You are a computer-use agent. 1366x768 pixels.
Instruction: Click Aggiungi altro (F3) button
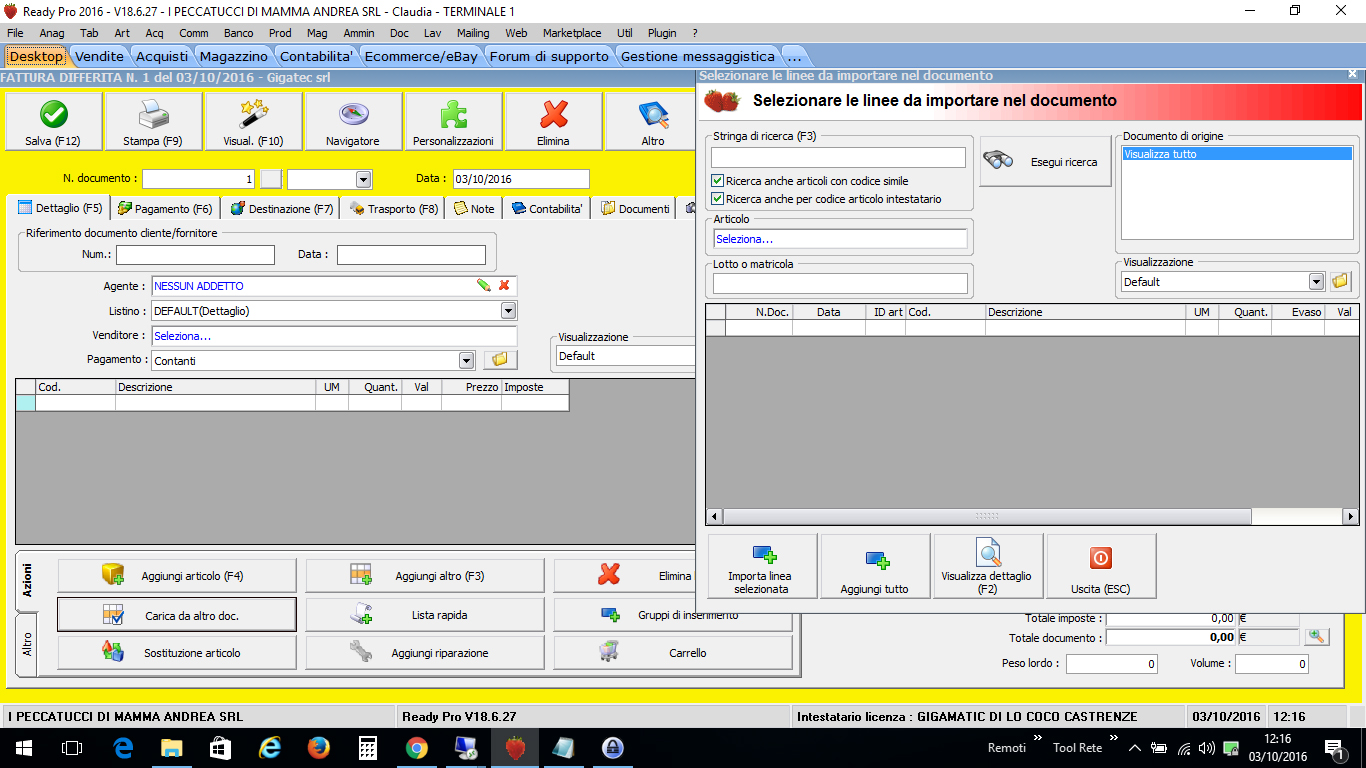425,576
